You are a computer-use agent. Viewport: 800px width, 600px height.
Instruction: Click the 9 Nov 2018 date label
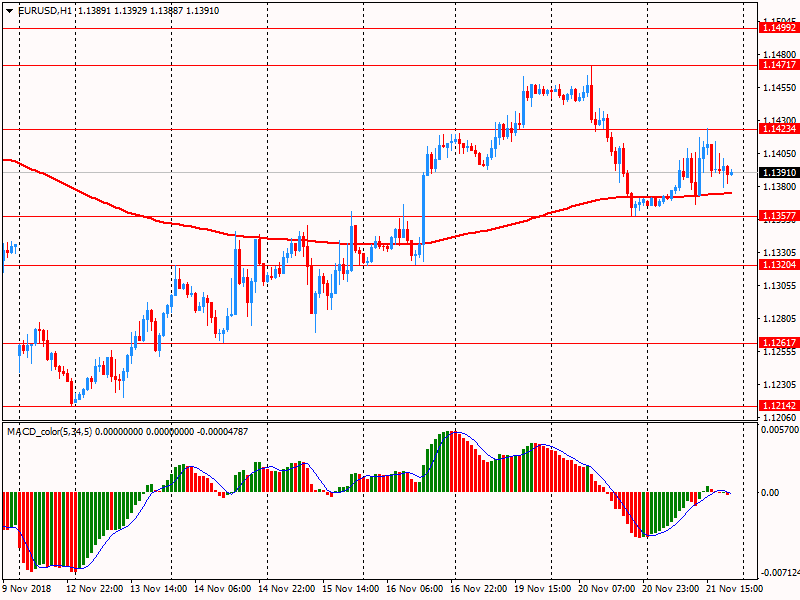click(27, 588)
